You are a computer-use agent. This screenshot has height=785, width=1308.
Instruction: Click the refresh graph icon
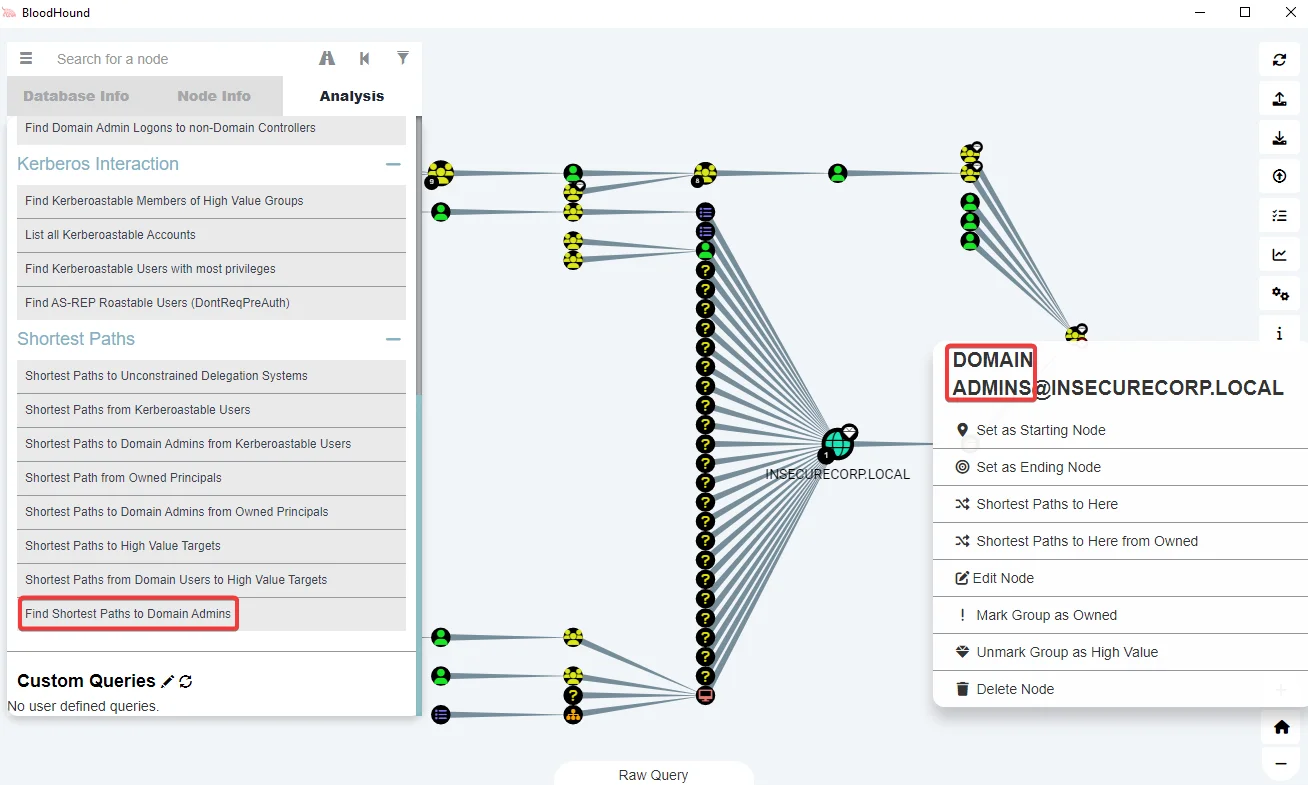[x=1279, y=59]
